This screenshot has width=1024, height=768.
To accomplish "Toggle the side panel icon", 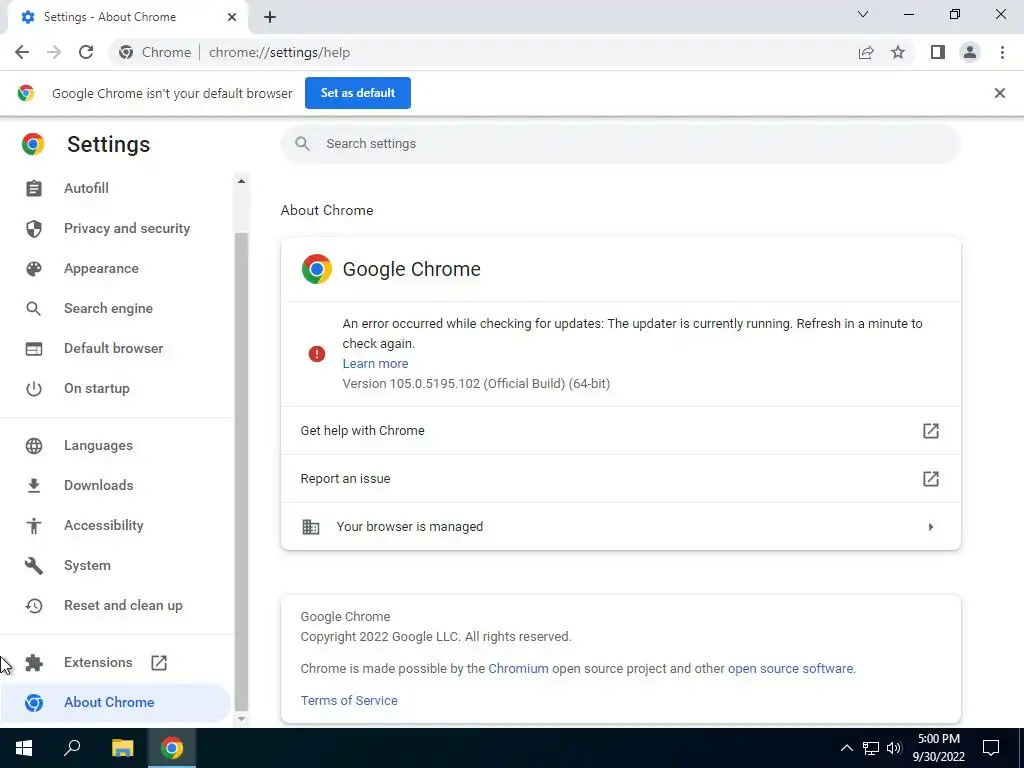I will (x=938, y=52).
